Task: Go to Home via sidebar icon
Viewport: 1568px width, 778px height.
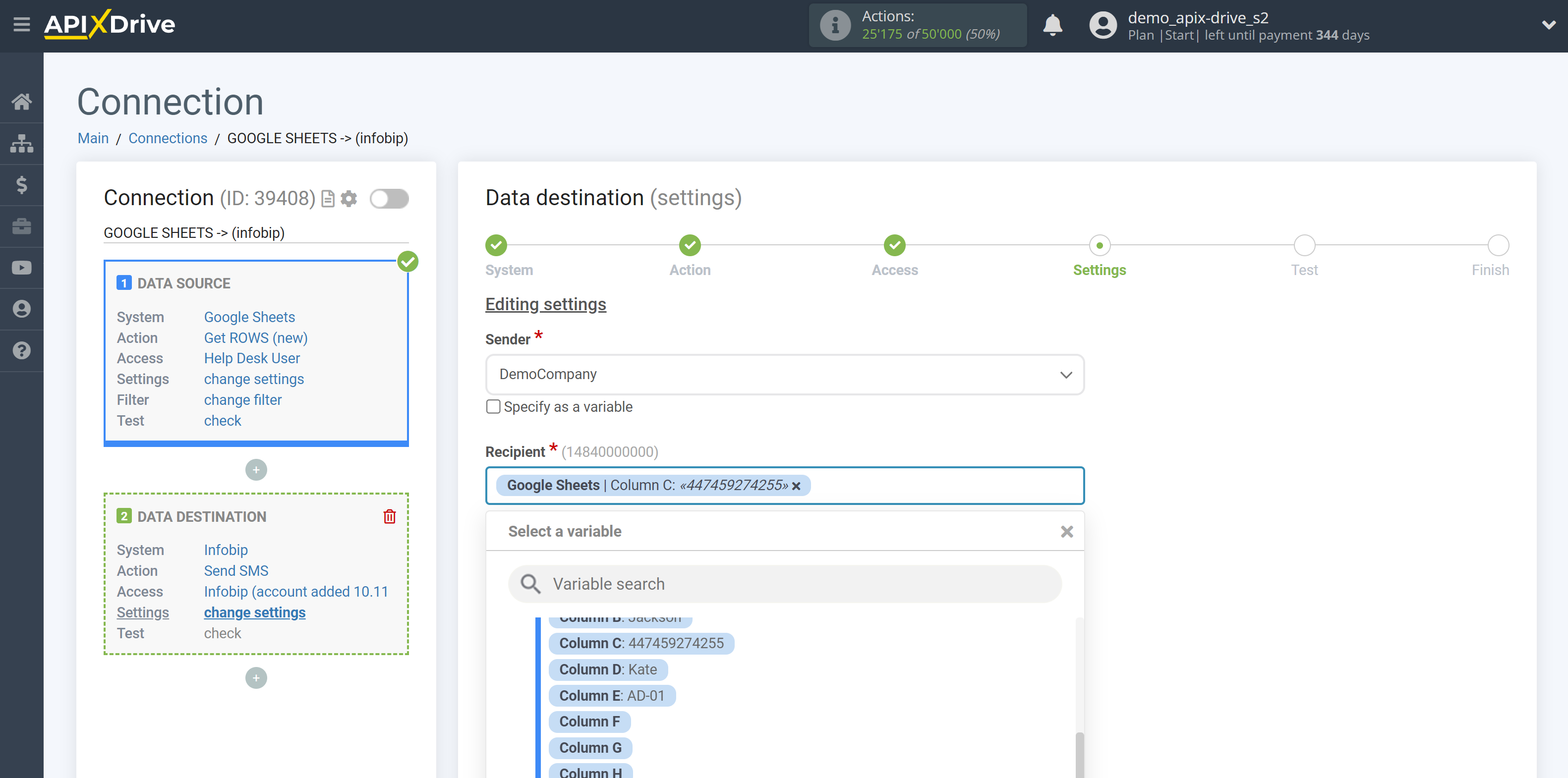Action: pyautogui.click(x=21, y=102)
